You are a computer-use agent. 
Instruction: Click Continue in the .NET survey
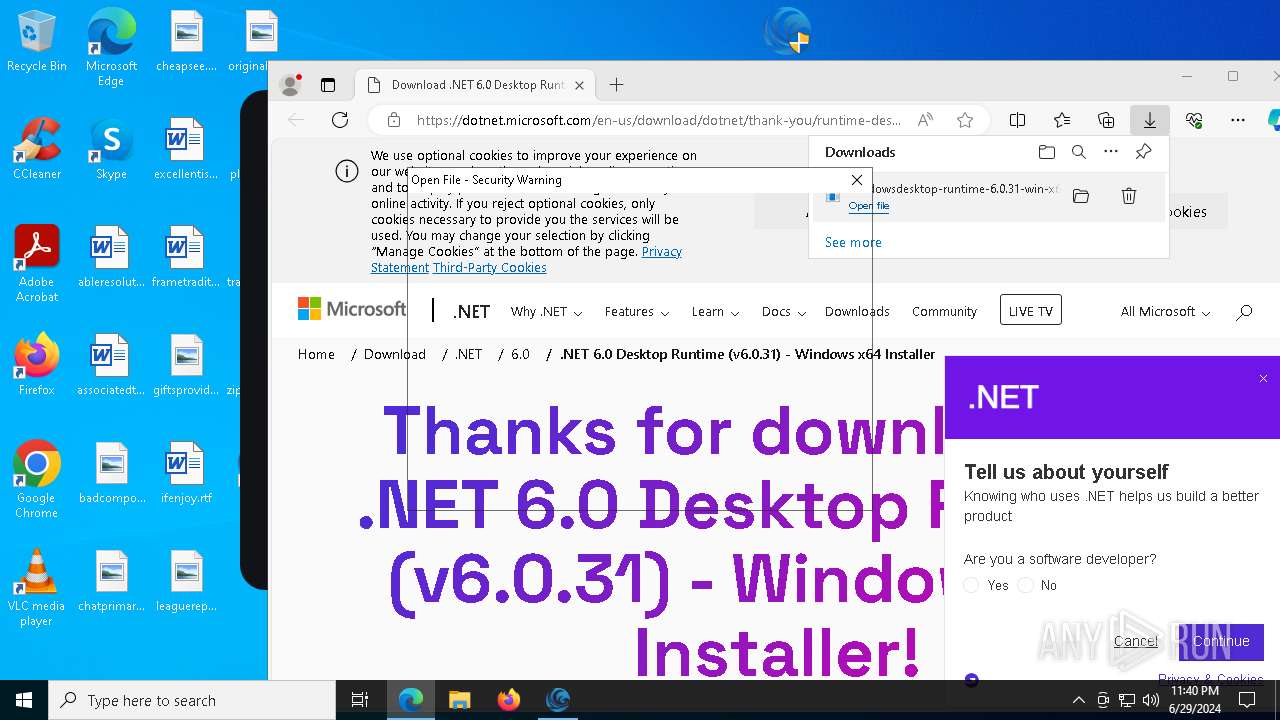pyautogui.click(x=1221, y=641)
